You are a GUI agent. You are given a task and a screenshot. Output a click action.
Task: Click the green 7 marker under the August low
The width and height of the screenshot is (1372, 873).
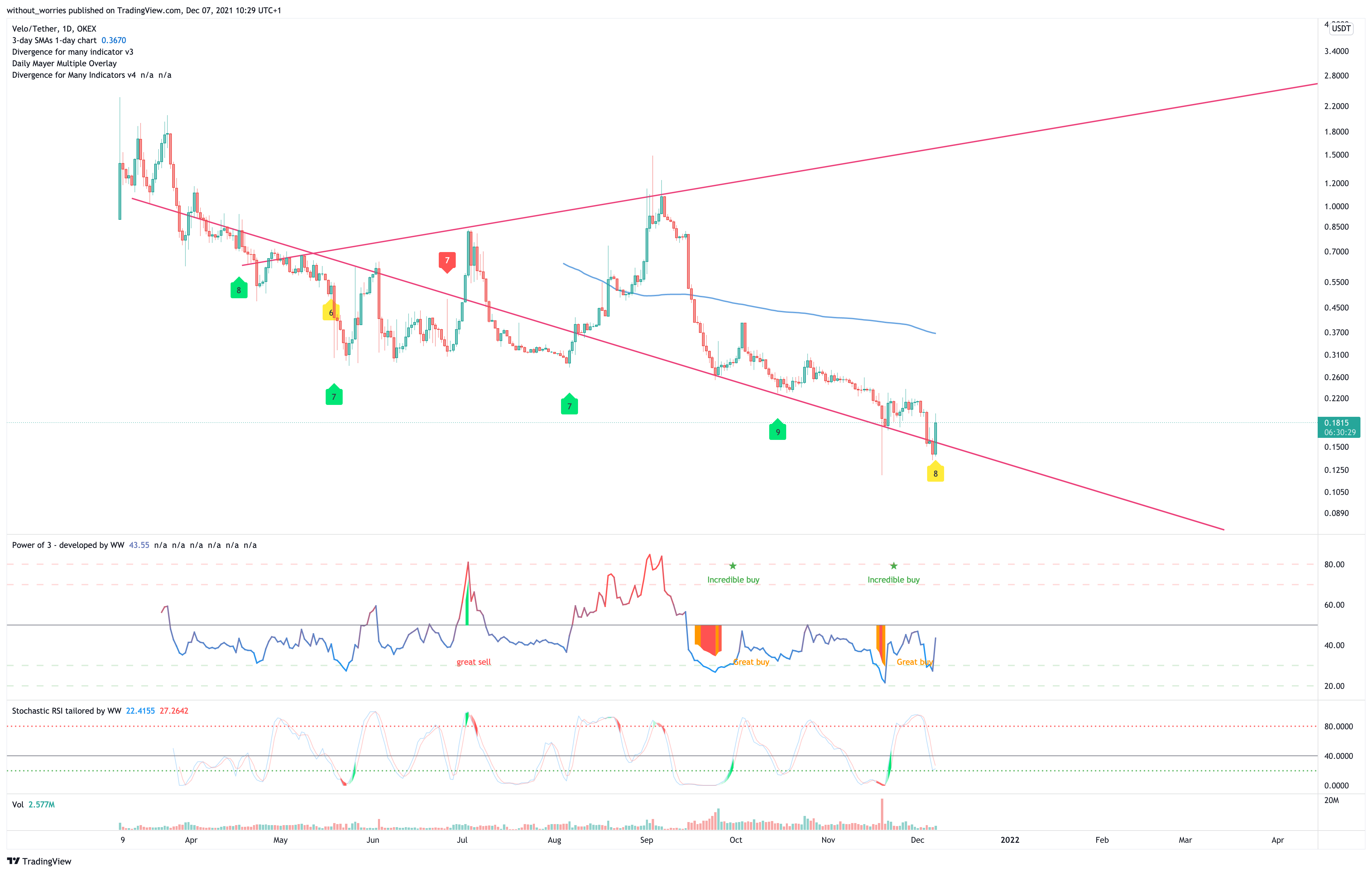569,404
